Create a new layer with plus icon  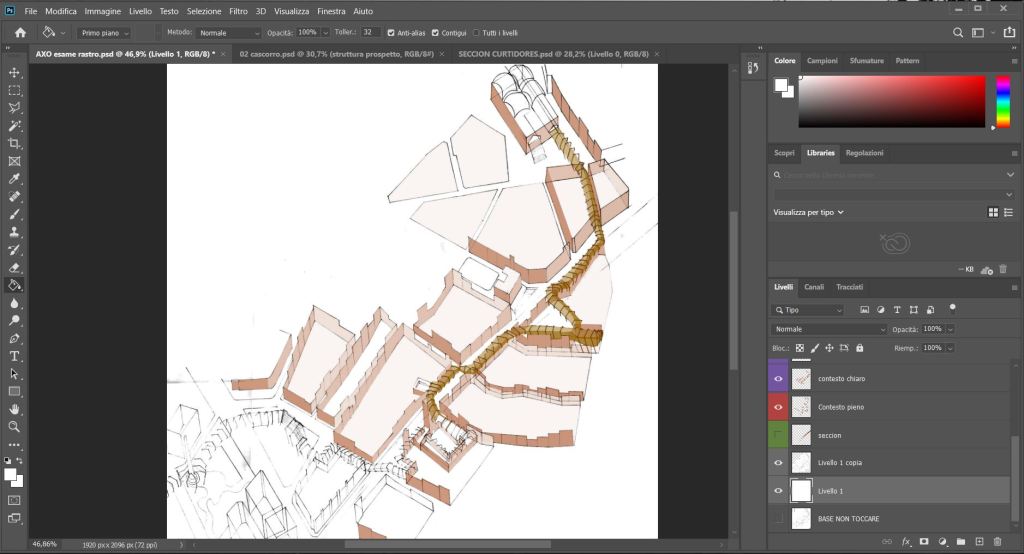[979, 542]
